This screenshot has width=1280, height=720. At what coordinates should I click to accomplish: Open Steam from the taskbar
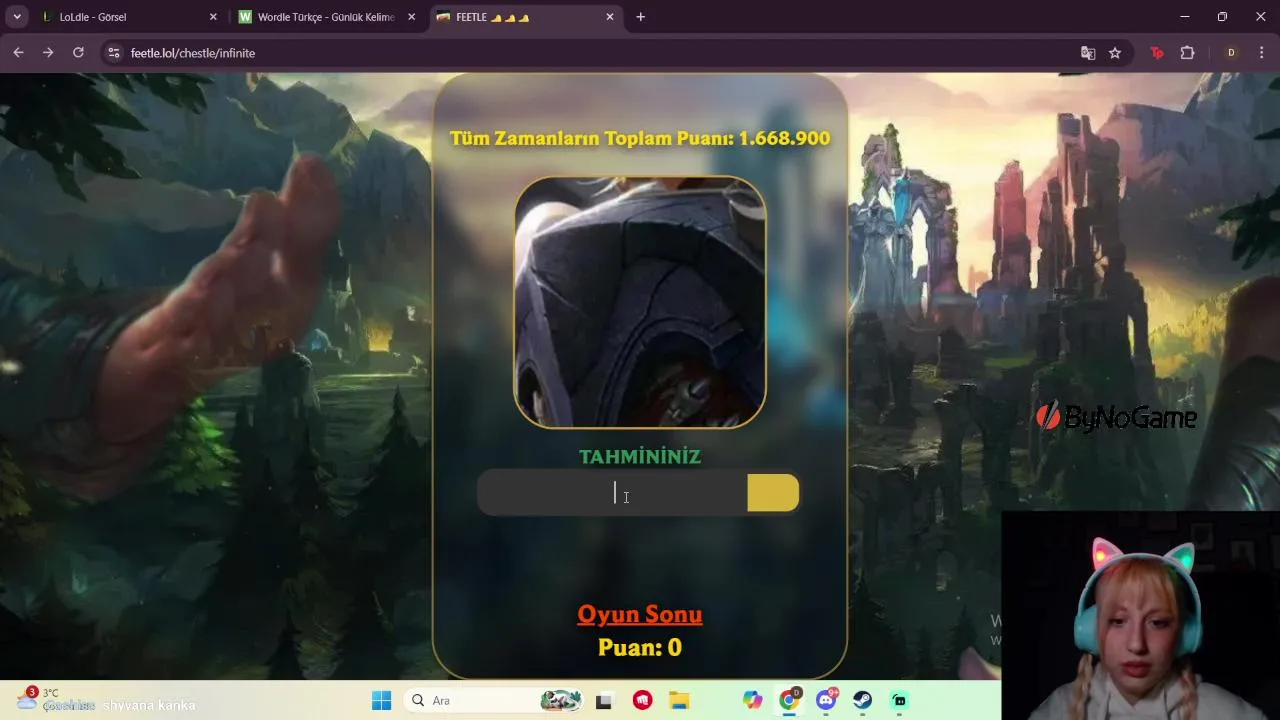[862, 700]
